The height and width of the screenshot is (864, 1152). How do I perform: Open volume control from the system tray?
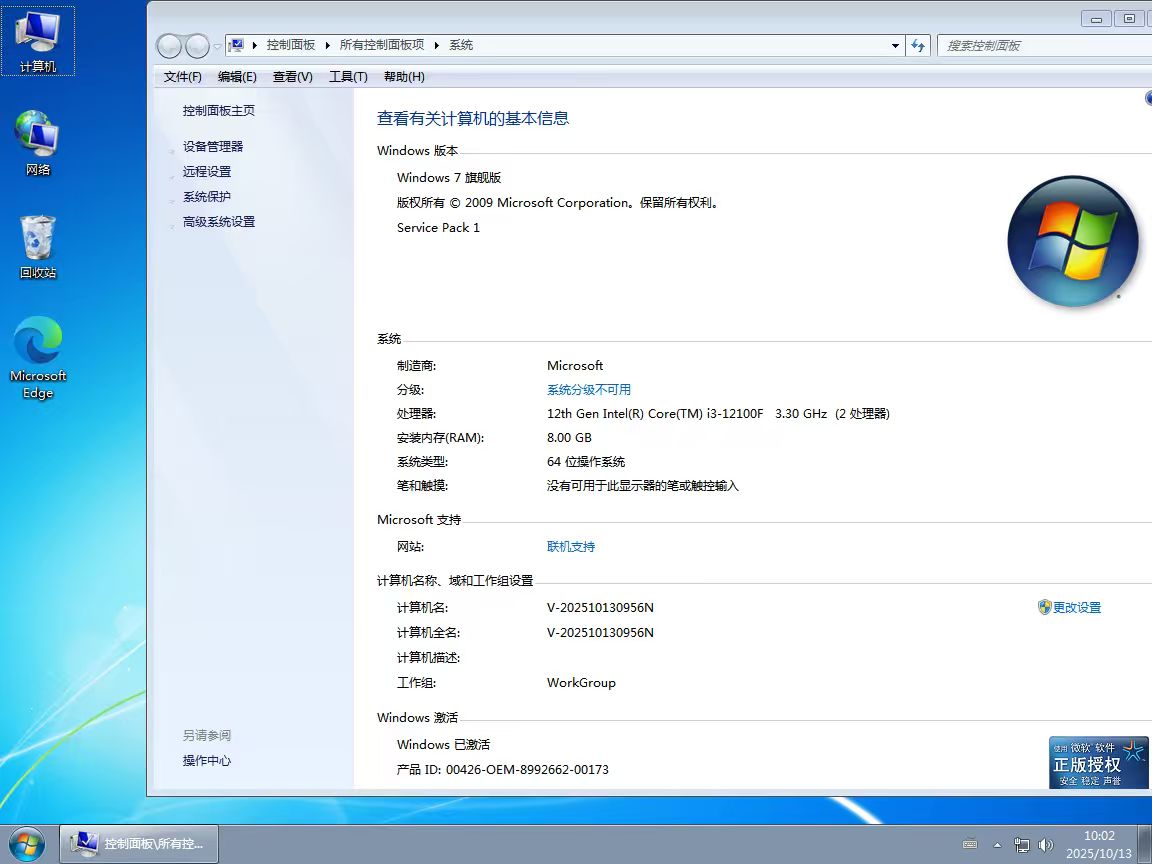[x=1046, y=844]
